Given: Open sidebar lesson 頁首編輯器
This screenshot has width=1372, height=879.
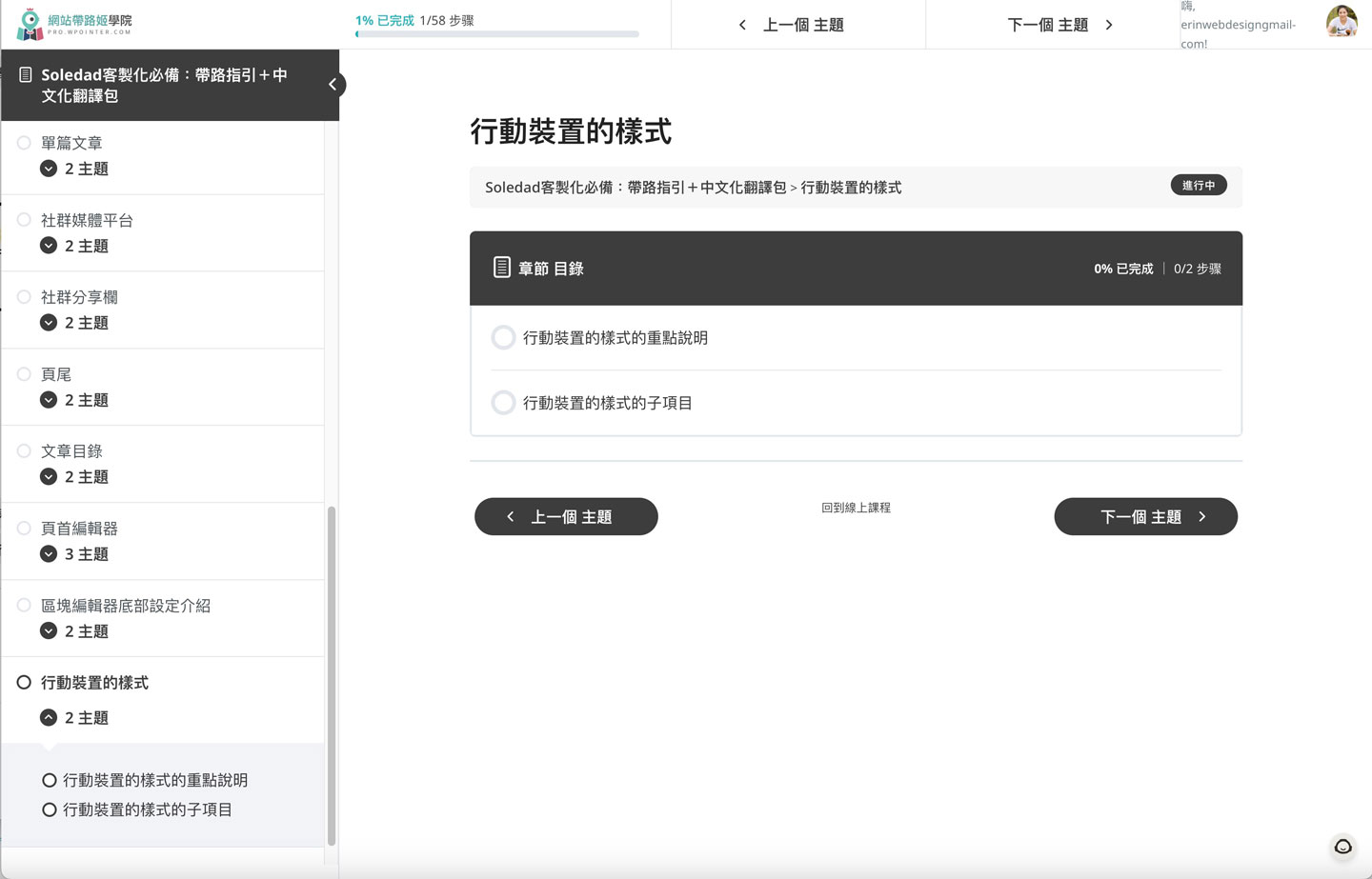Looking at the screenshot, I should tap(79, 528).
